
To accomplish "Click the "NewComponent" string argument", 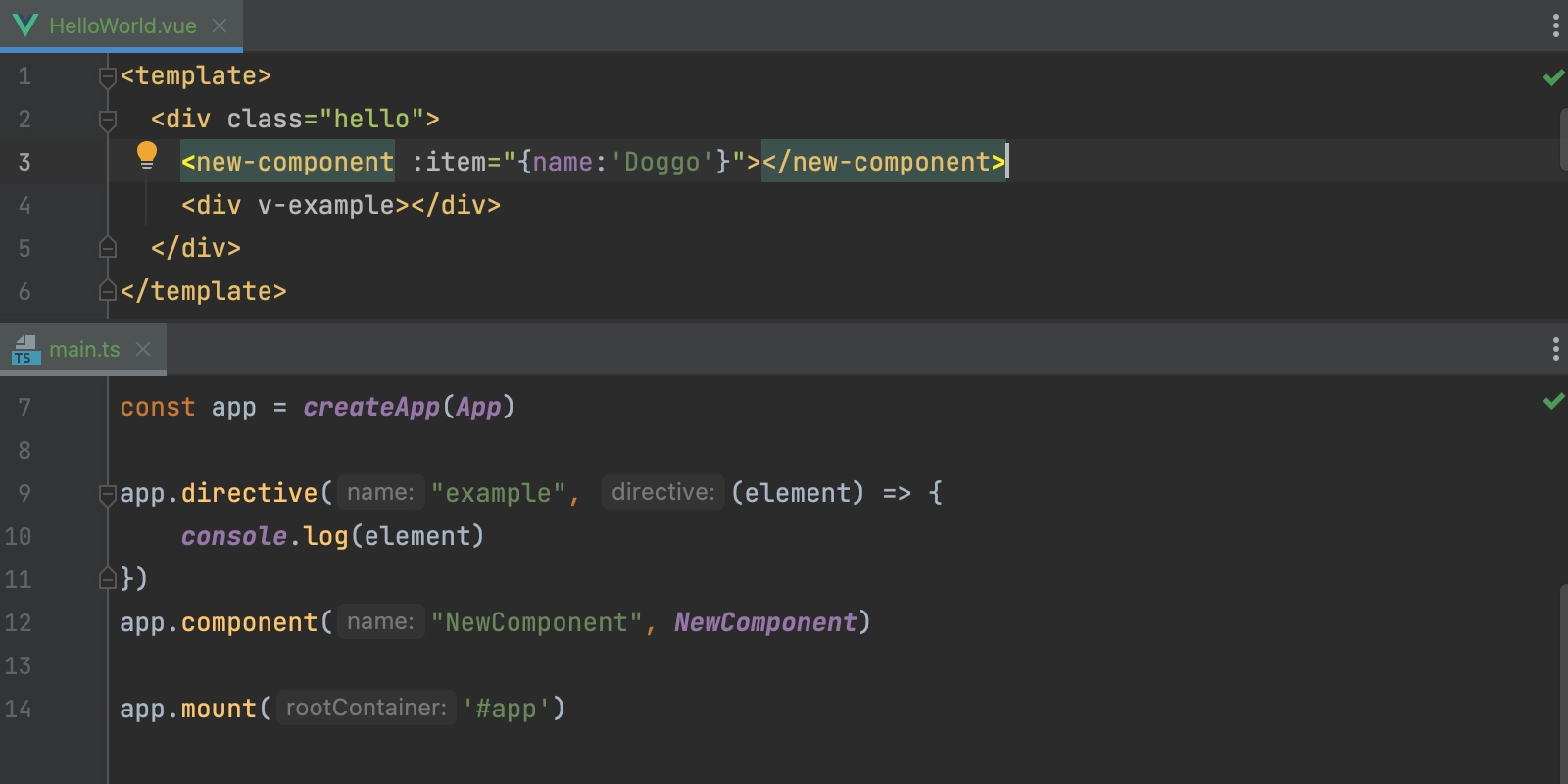I will [536, 622].
